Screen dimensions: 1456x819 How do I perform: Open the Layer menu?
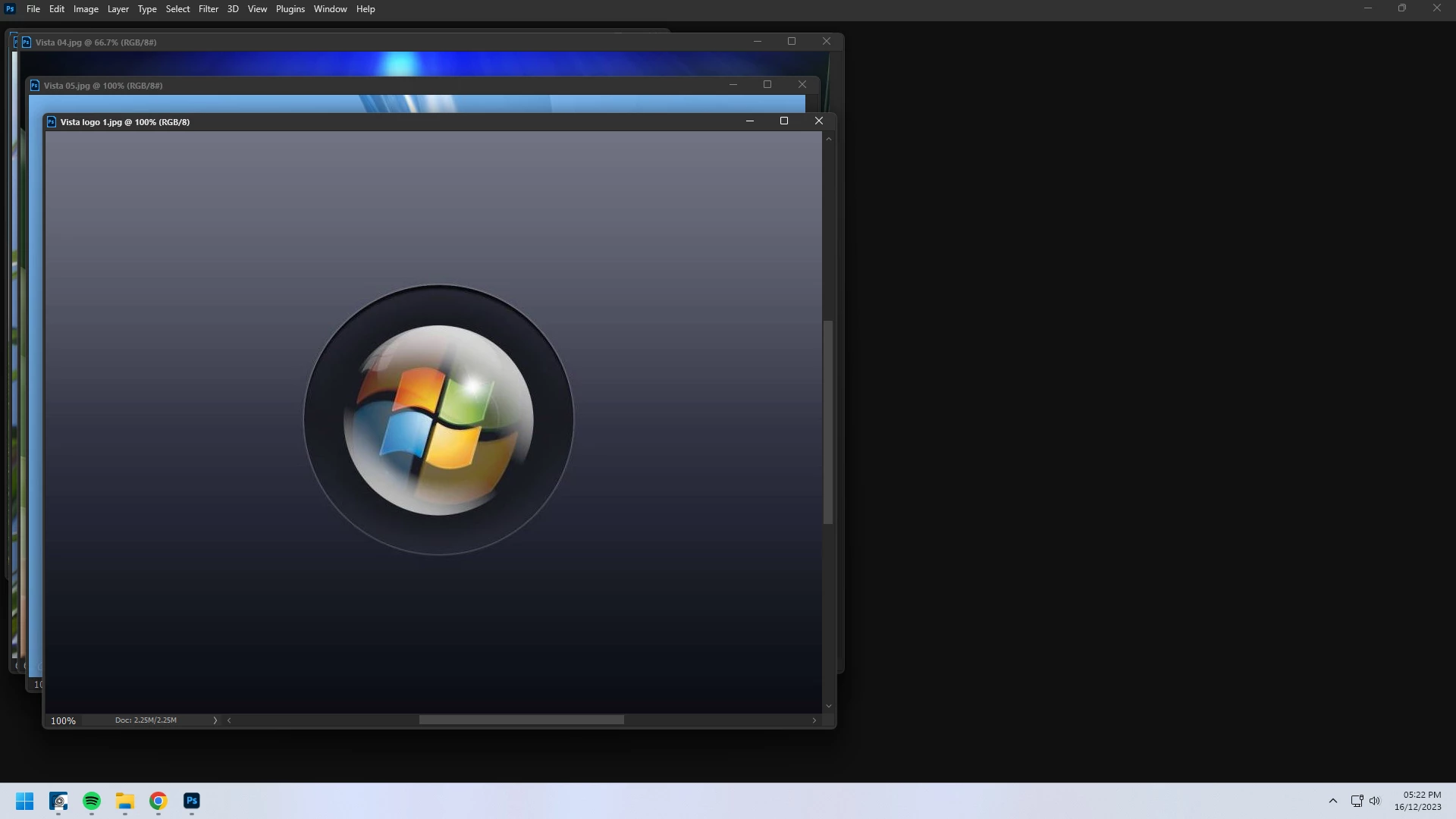point(118,9)
